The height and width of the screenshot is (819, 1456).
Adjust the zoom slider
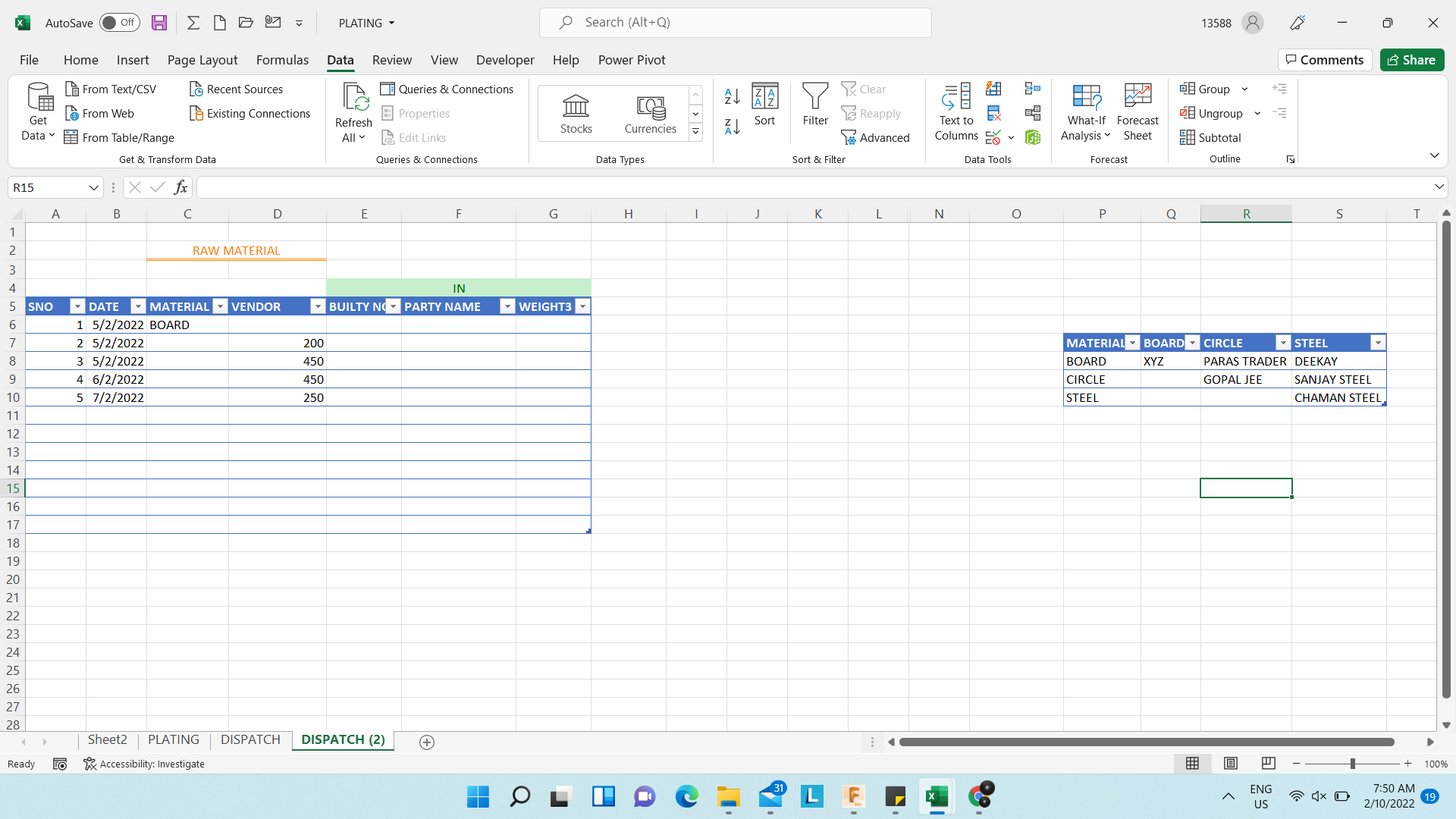pyautogui.click(x=1352, y=764)
